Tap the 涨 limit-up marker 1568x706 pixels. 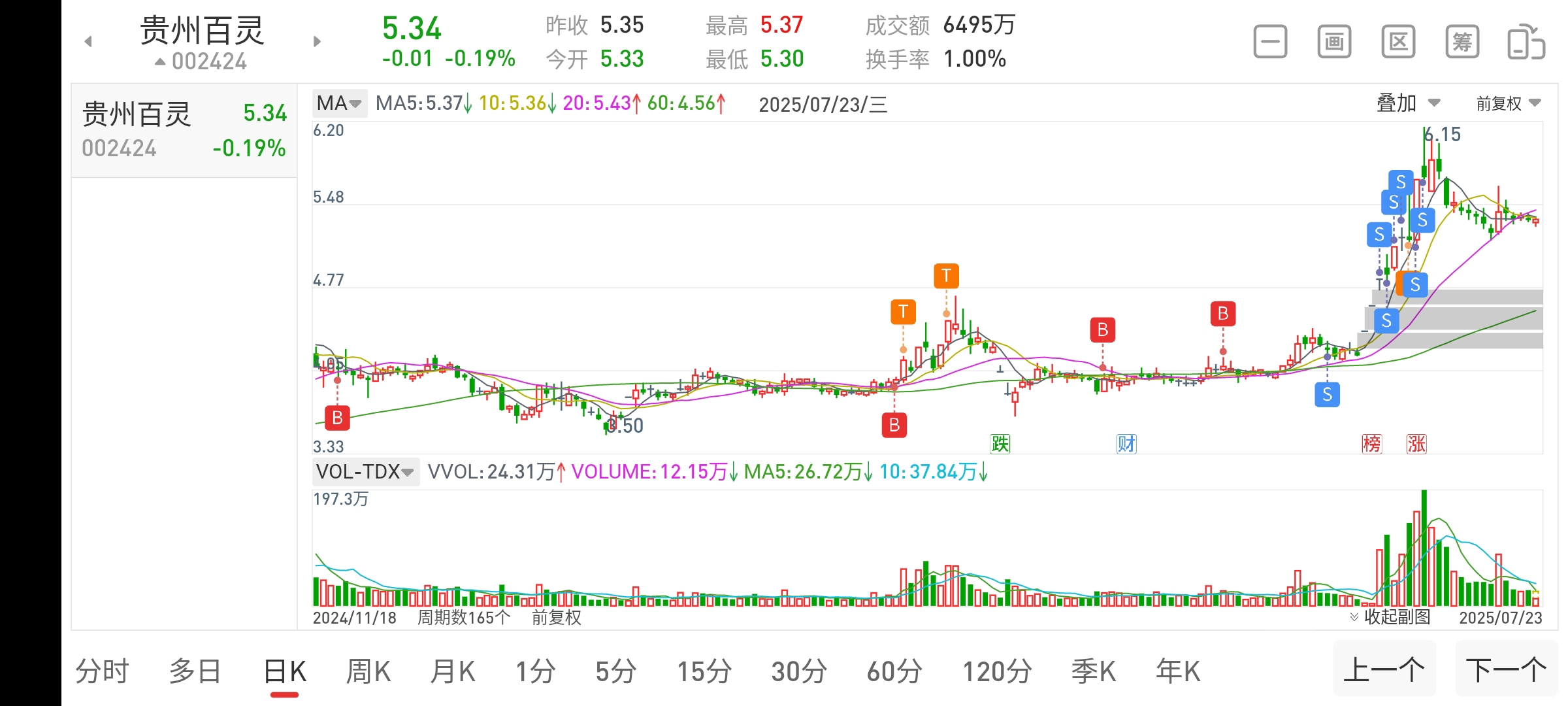point(1416,444)
